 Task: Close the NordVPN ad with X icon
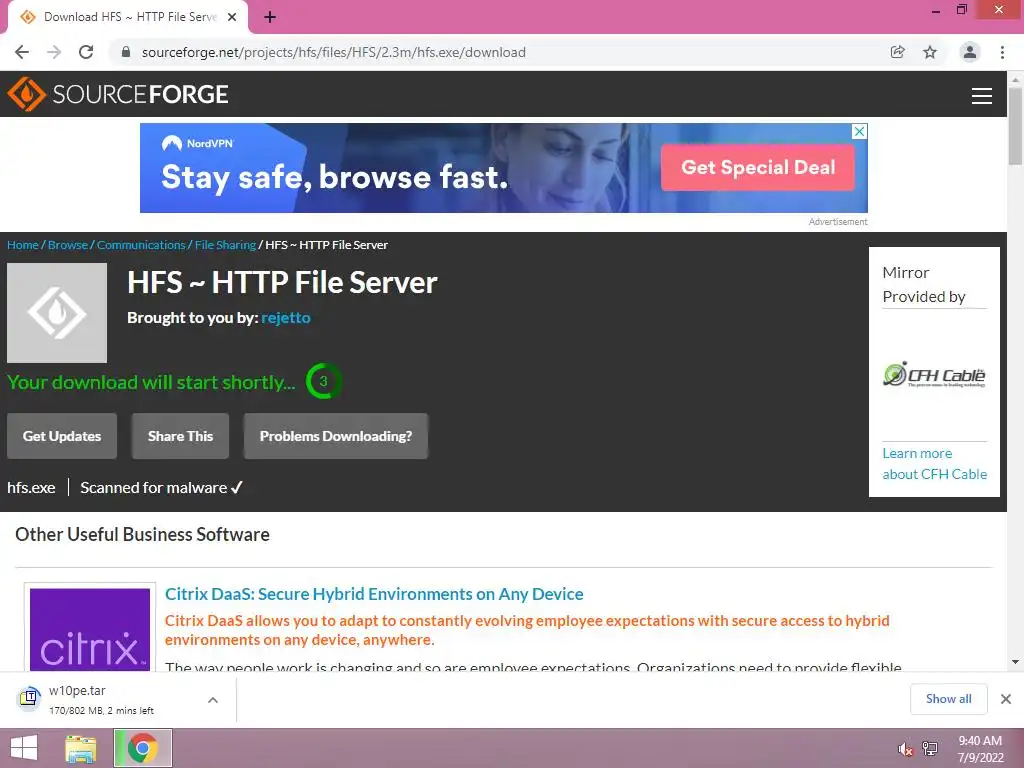(x=860, y=131)
